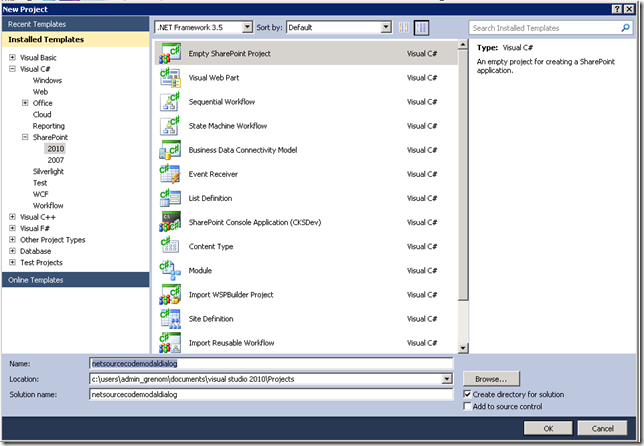Pick the State Machine Workflow icon

(170, 126)
